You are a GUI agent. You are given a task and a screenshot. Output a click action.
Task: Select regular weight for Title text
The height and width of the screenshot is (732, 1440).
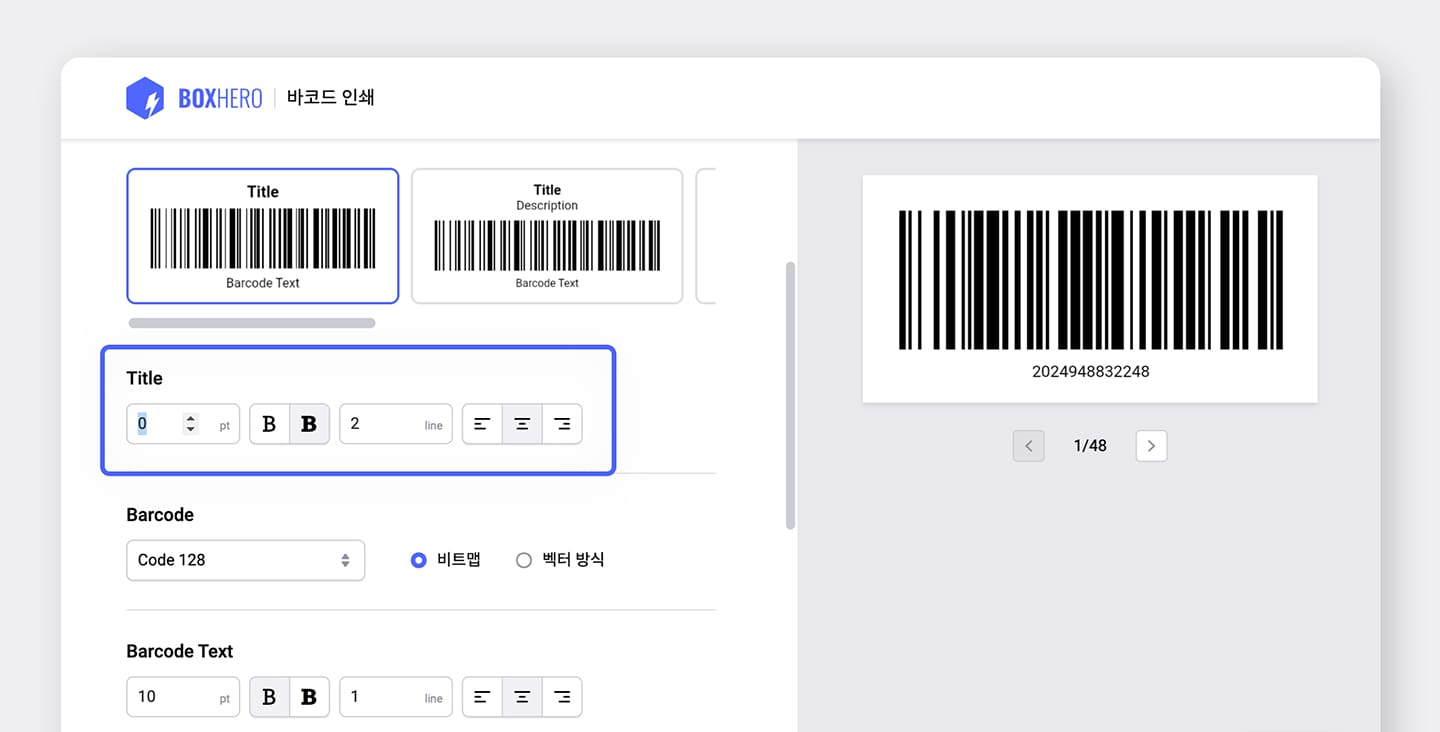click(269, 424)
